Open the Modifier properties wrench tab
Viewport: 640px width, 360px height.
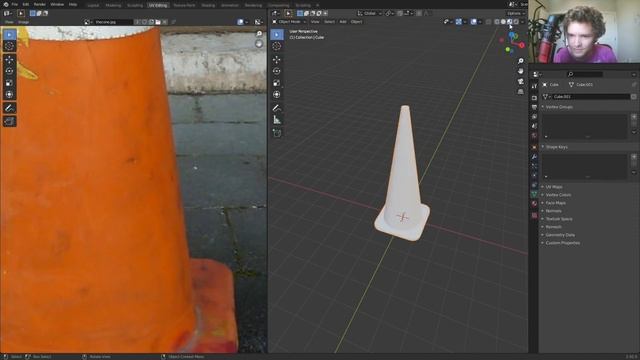coord(534,157)
